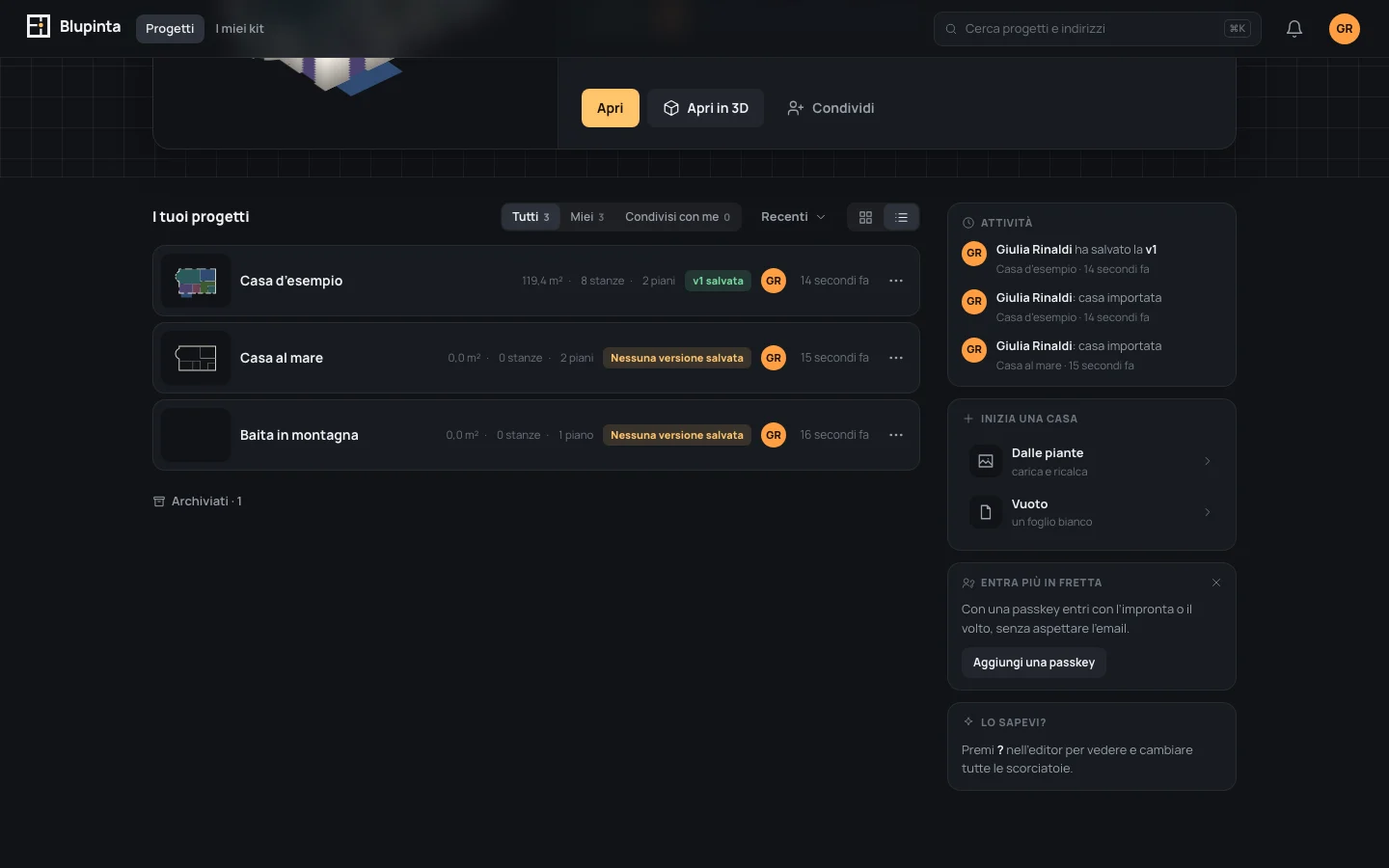Click the GR owner avatar on Casa d'esempio
Image resolution: width=1389 pixels, height=868 pixels.
click(x=774, y=281)
